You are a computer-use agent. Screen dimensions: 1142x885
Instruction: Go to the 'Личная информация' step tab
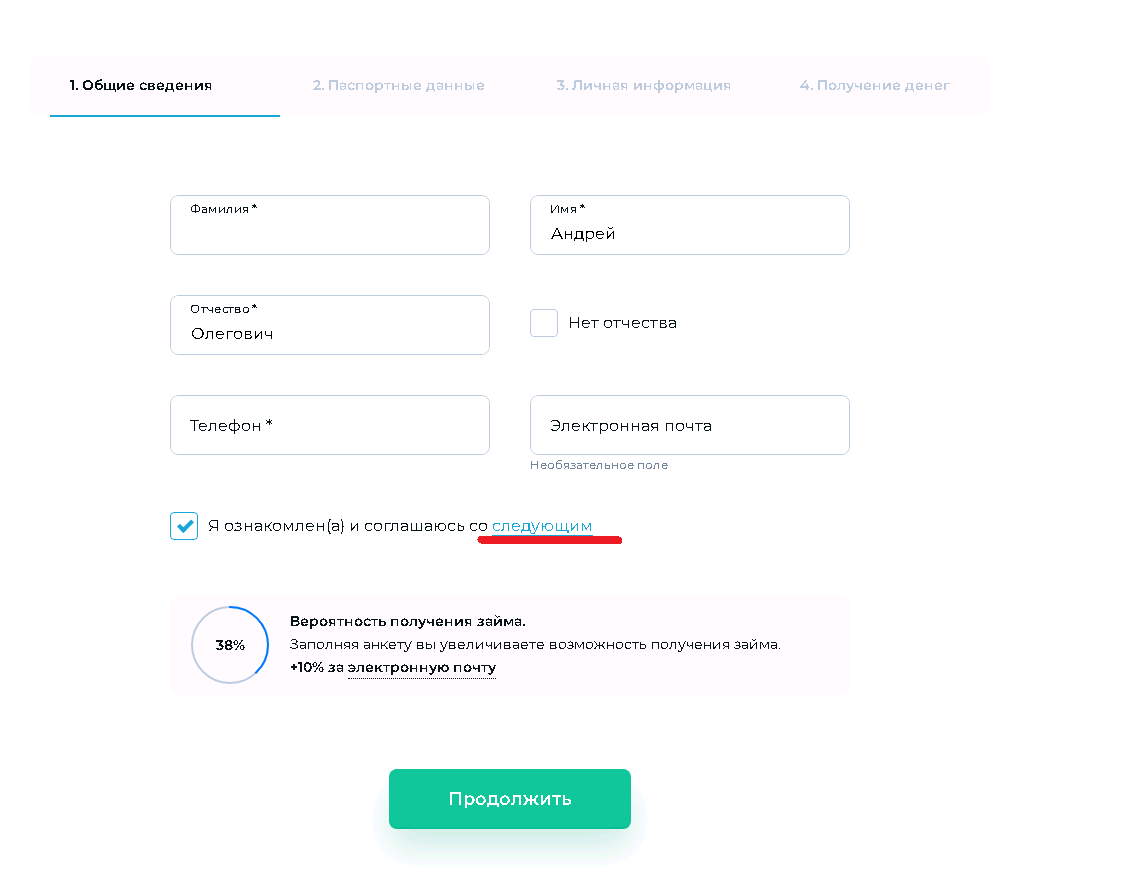point(643,86)
